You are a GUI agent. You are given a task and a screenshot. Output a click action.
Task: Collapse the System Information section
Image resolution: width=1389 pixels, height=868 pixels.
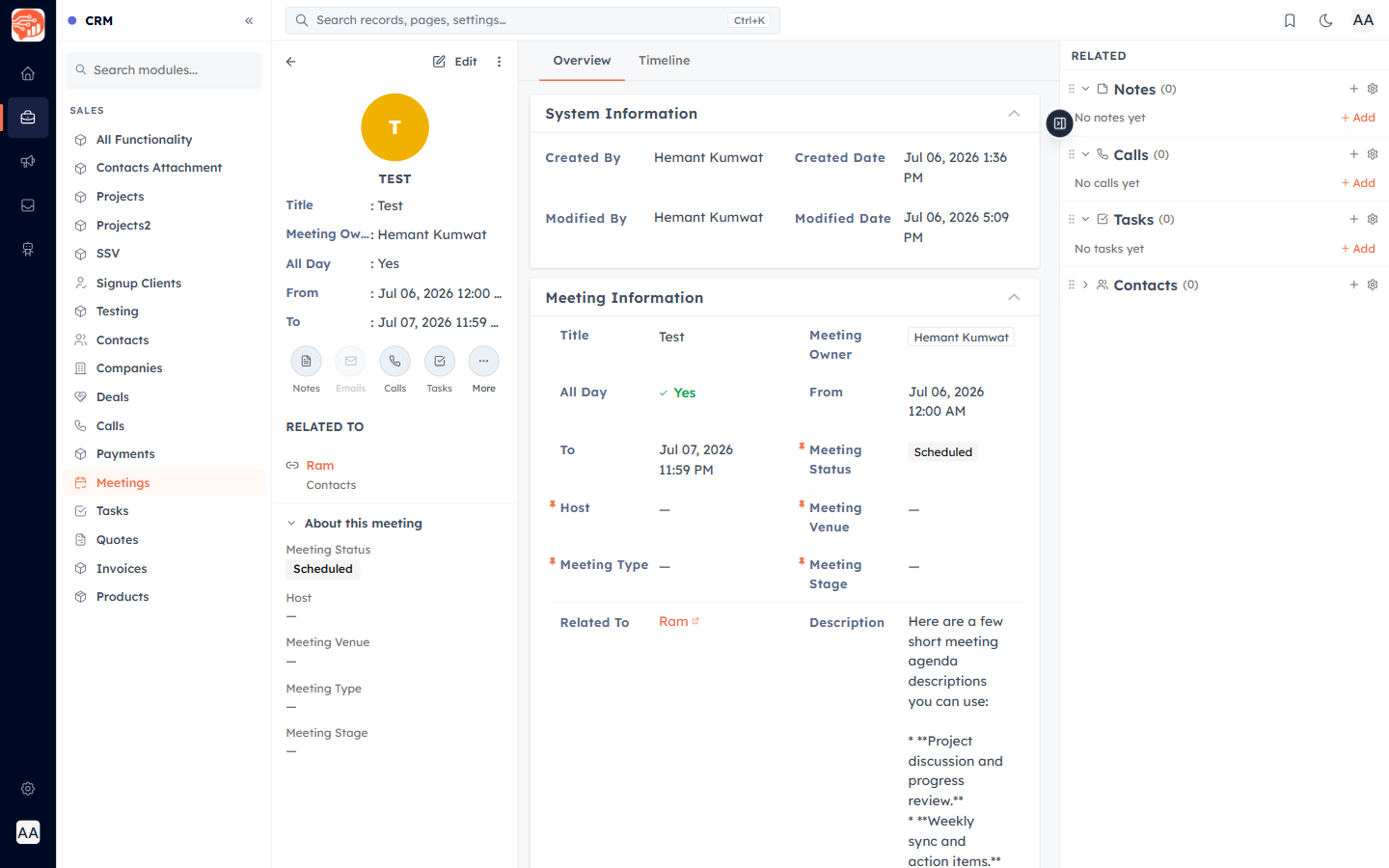1014,114
